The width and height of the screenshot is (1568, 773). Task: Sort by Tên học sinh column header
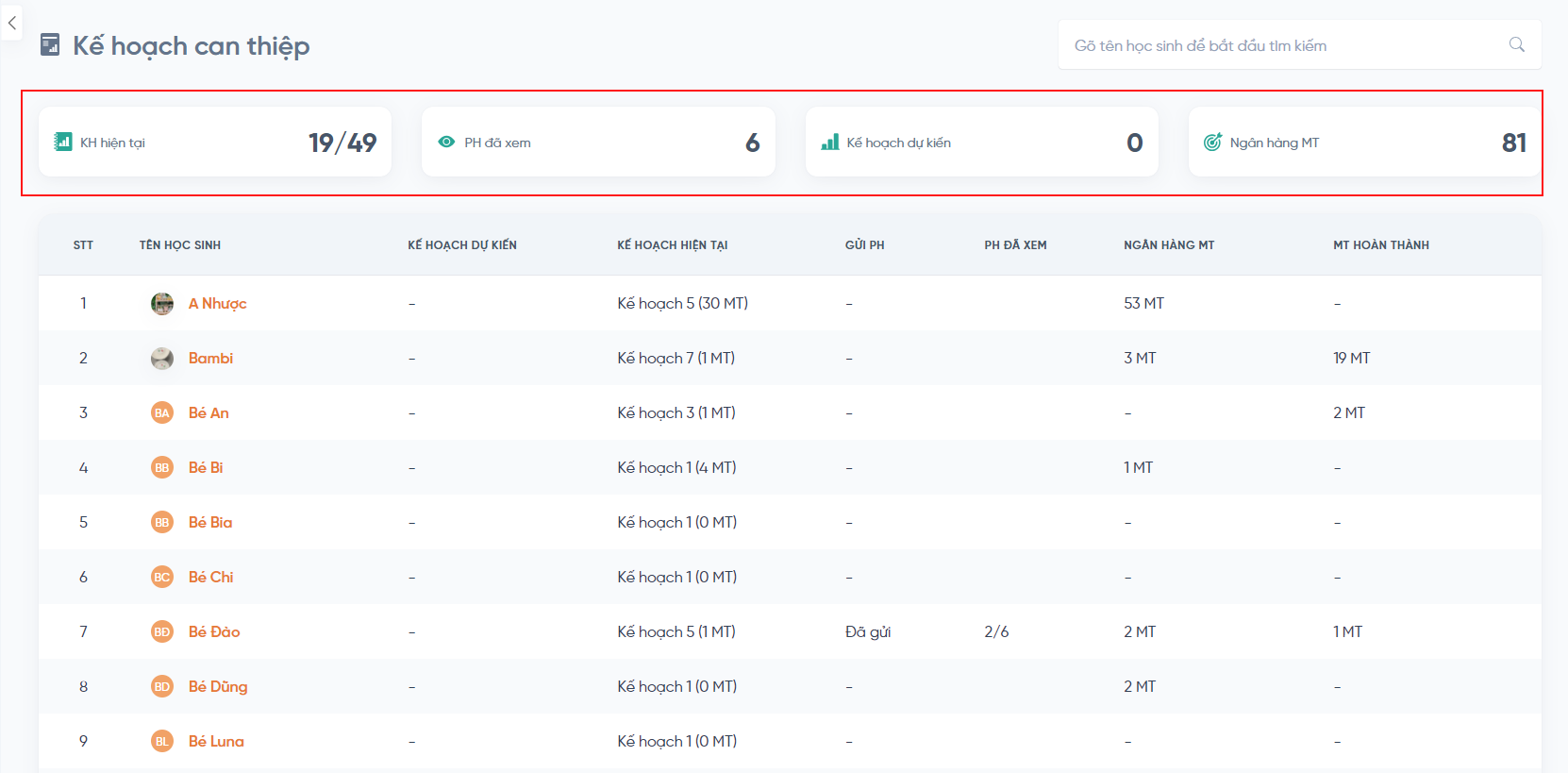coord(180,244)
